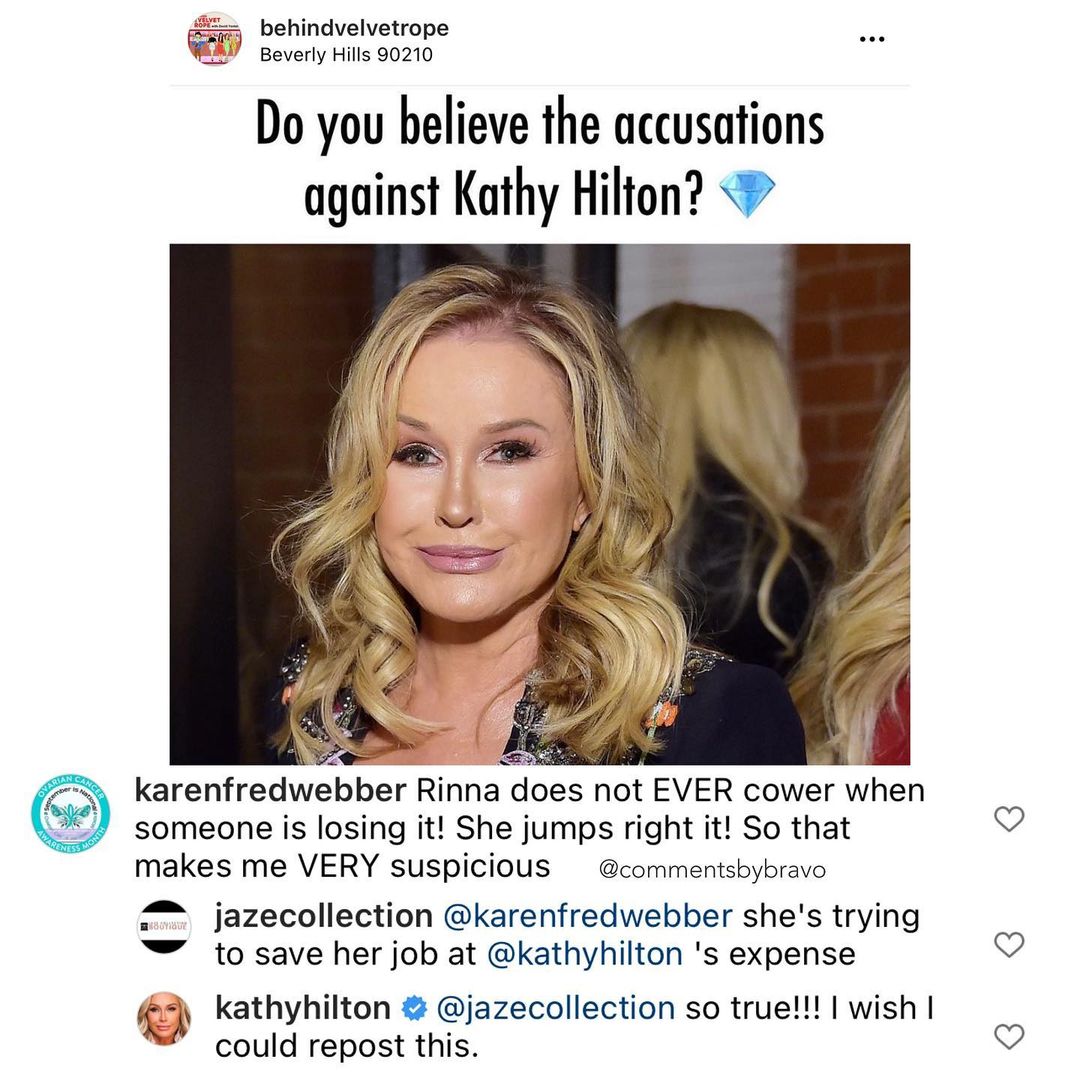1080x1080 pixels.
Task: Like karenfredwebber's comment with heart
Action: tap(1009, 818)
